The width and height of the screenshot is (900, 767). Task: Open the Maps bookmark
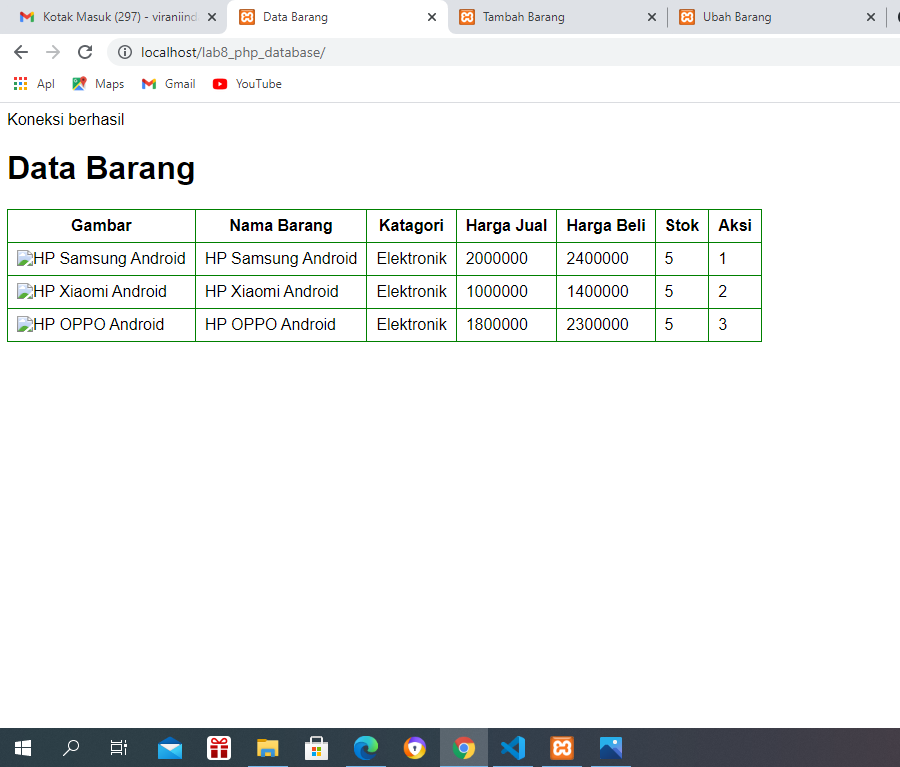click(x=98, y=84)
